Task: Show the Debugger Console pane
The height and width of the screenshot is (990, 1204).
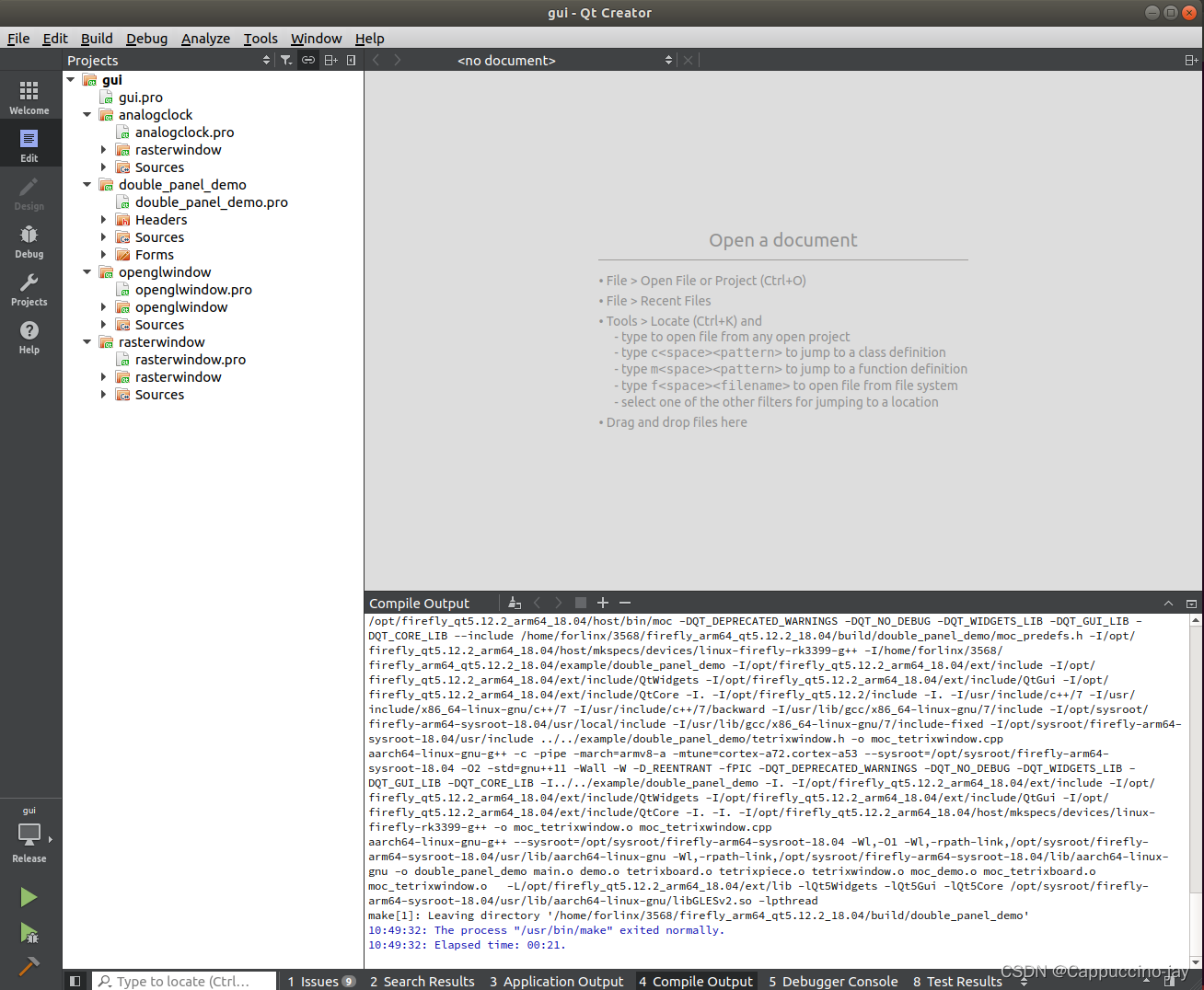Action: 833,981
